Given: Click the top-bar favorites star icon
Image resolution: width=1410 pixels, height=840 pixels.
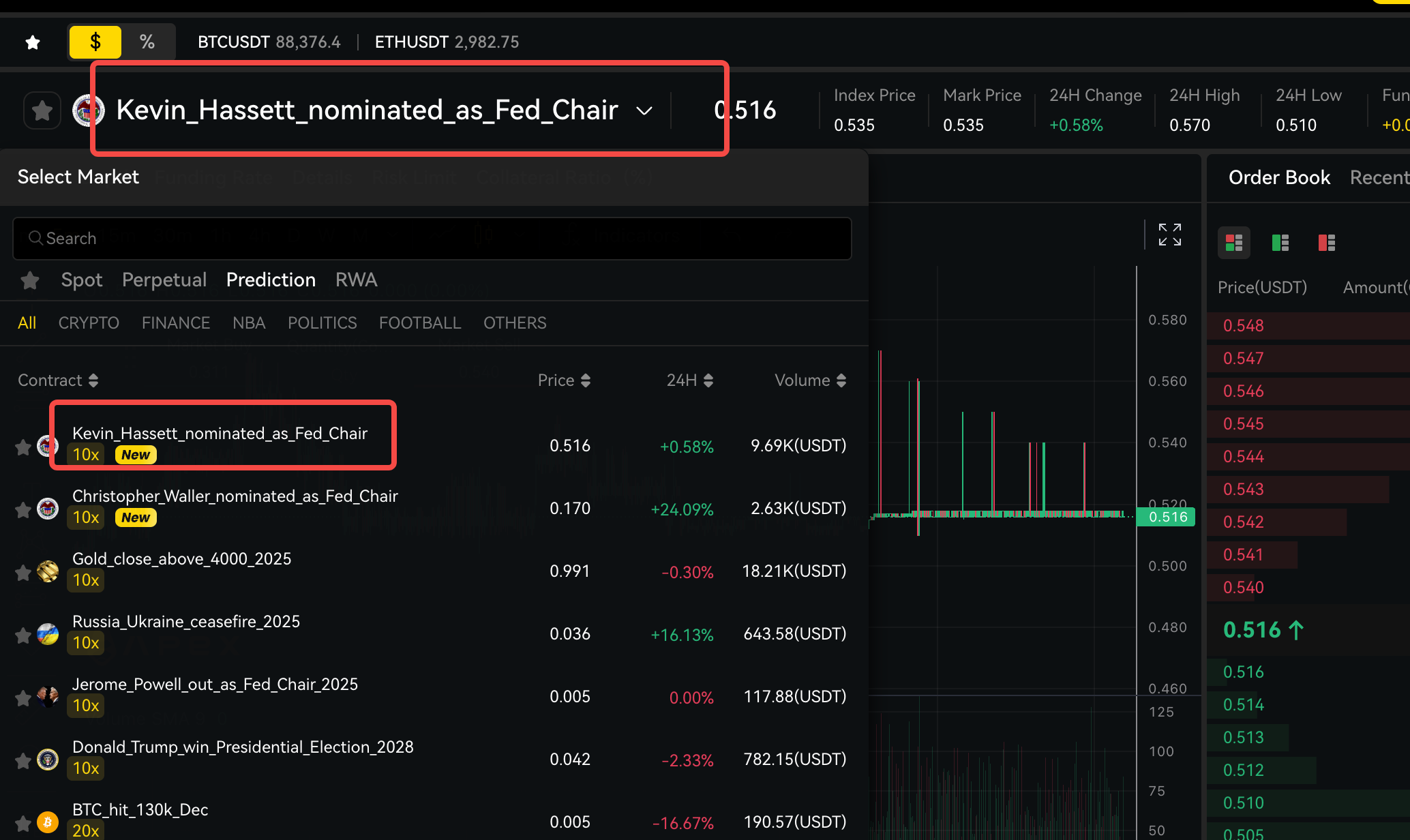Looking at the screenshot, I should [x=32, y=42].
